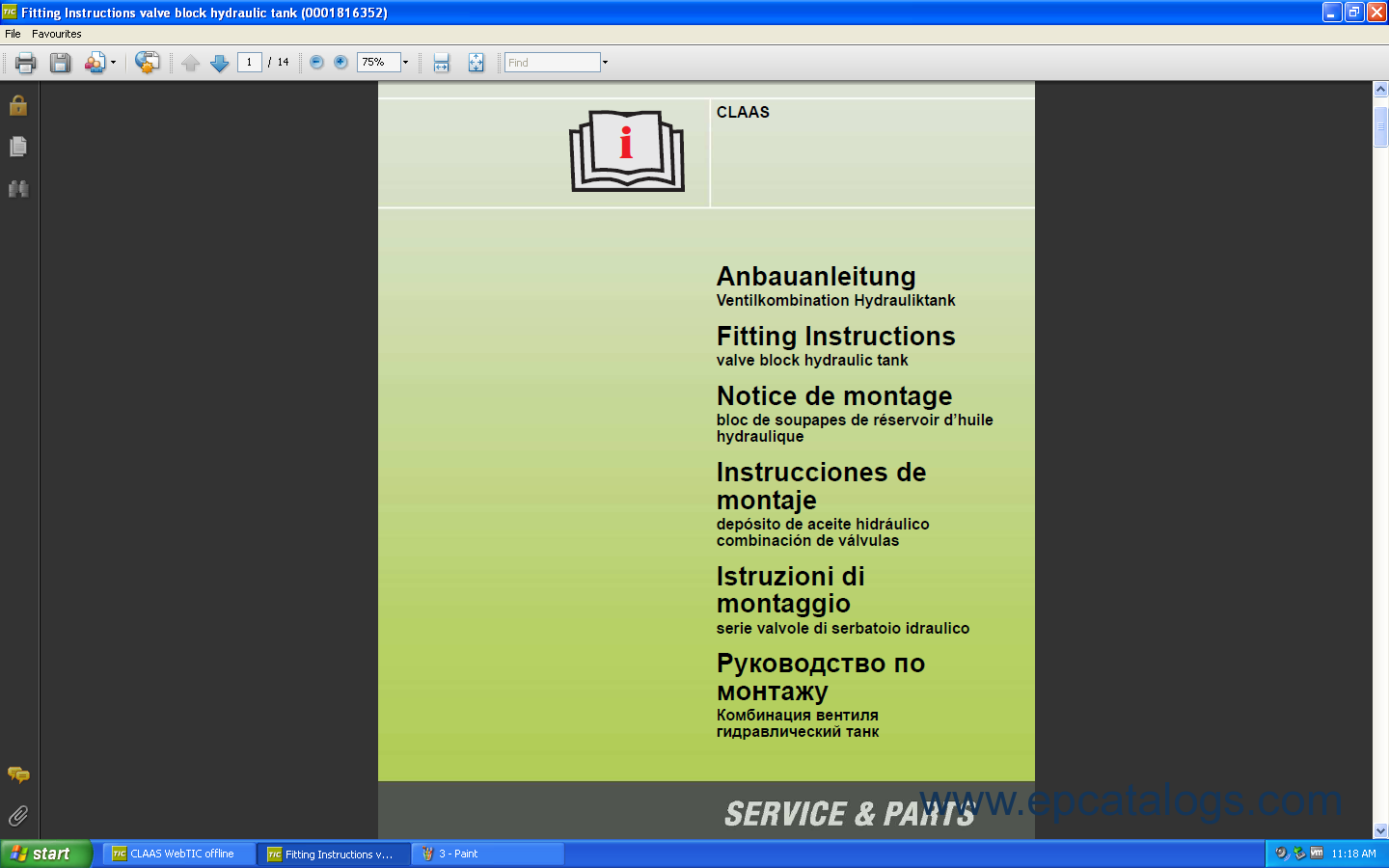Viewport: 1389px width, 868px height.
Task: Click the Fit Width scrolling-mode icon
Action: point(441,63)
